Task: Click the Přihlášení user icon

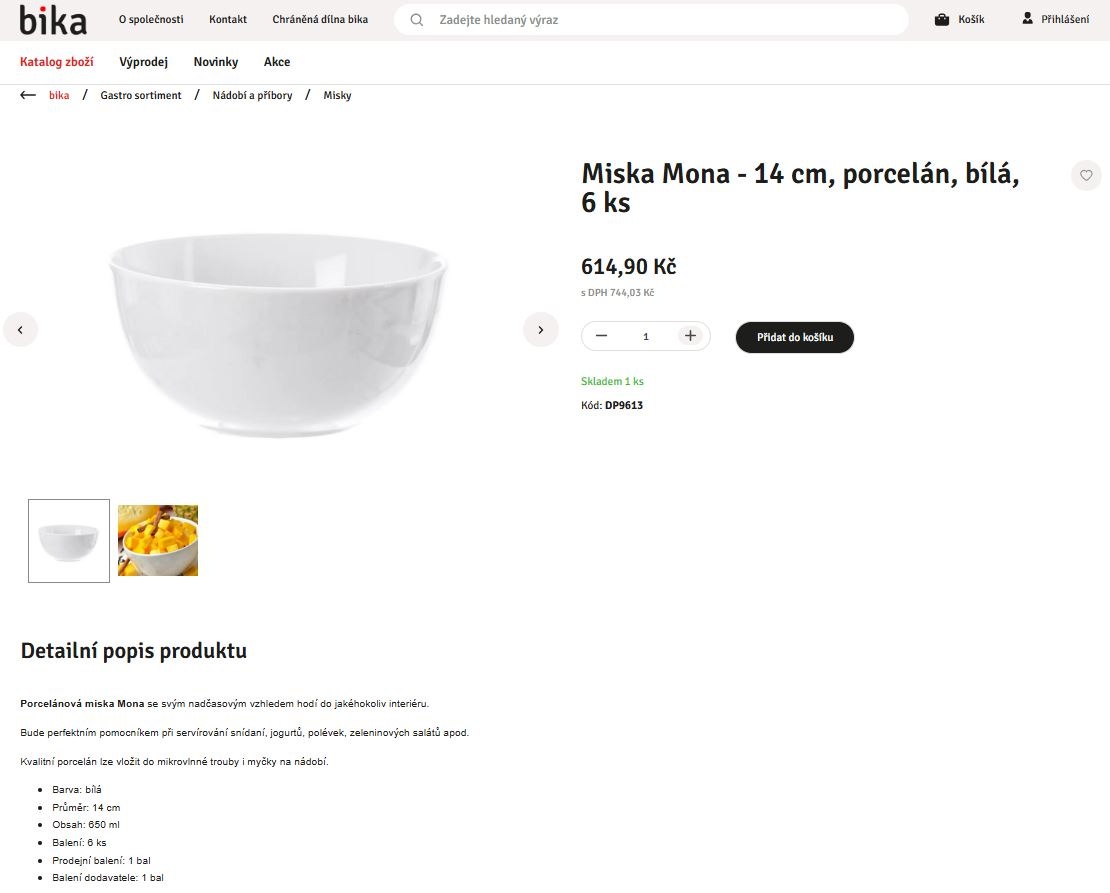Action: [x=1027, y=19]
